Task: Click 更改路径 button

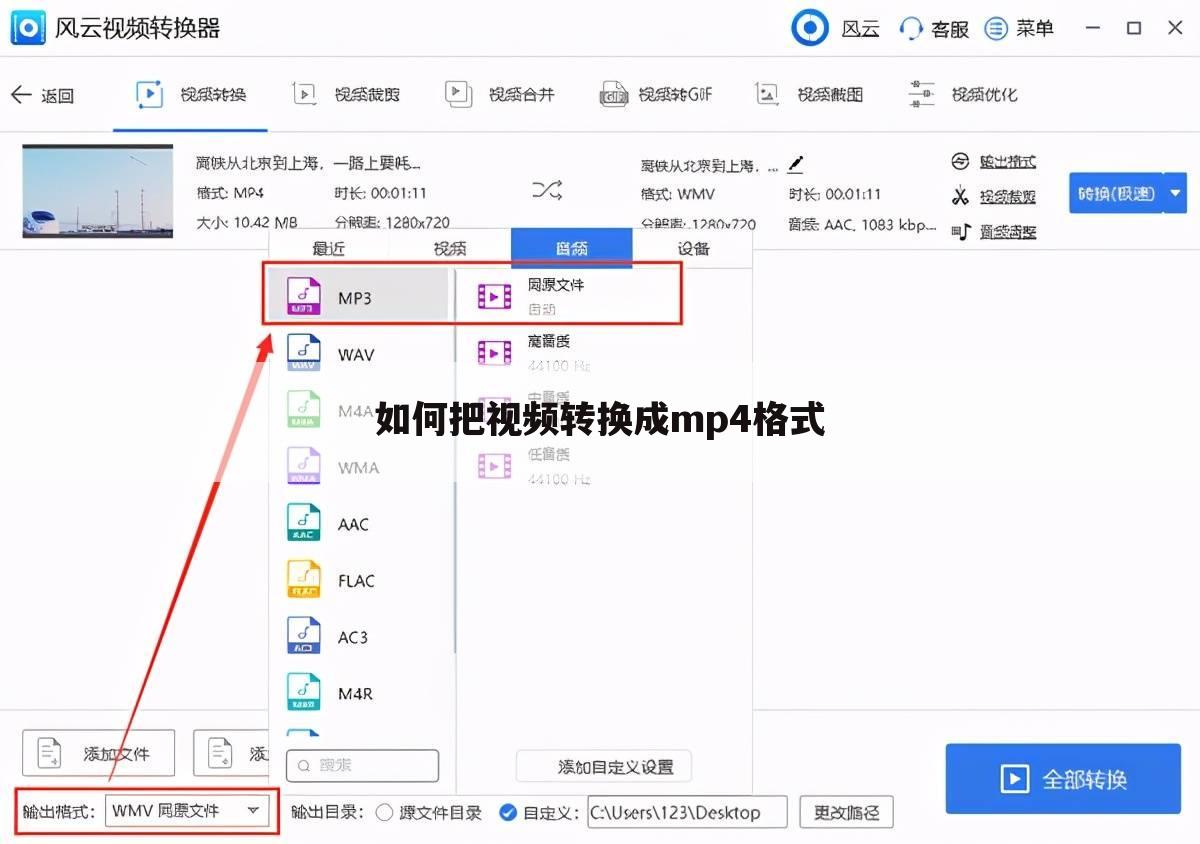Action: (847, 813)
